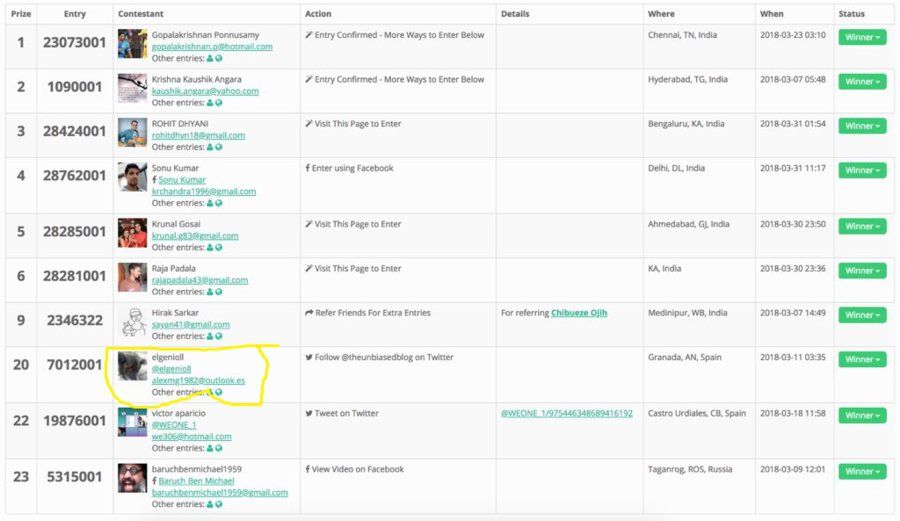Click person icon in Sonu Kumar's other entries

point(210,203)
